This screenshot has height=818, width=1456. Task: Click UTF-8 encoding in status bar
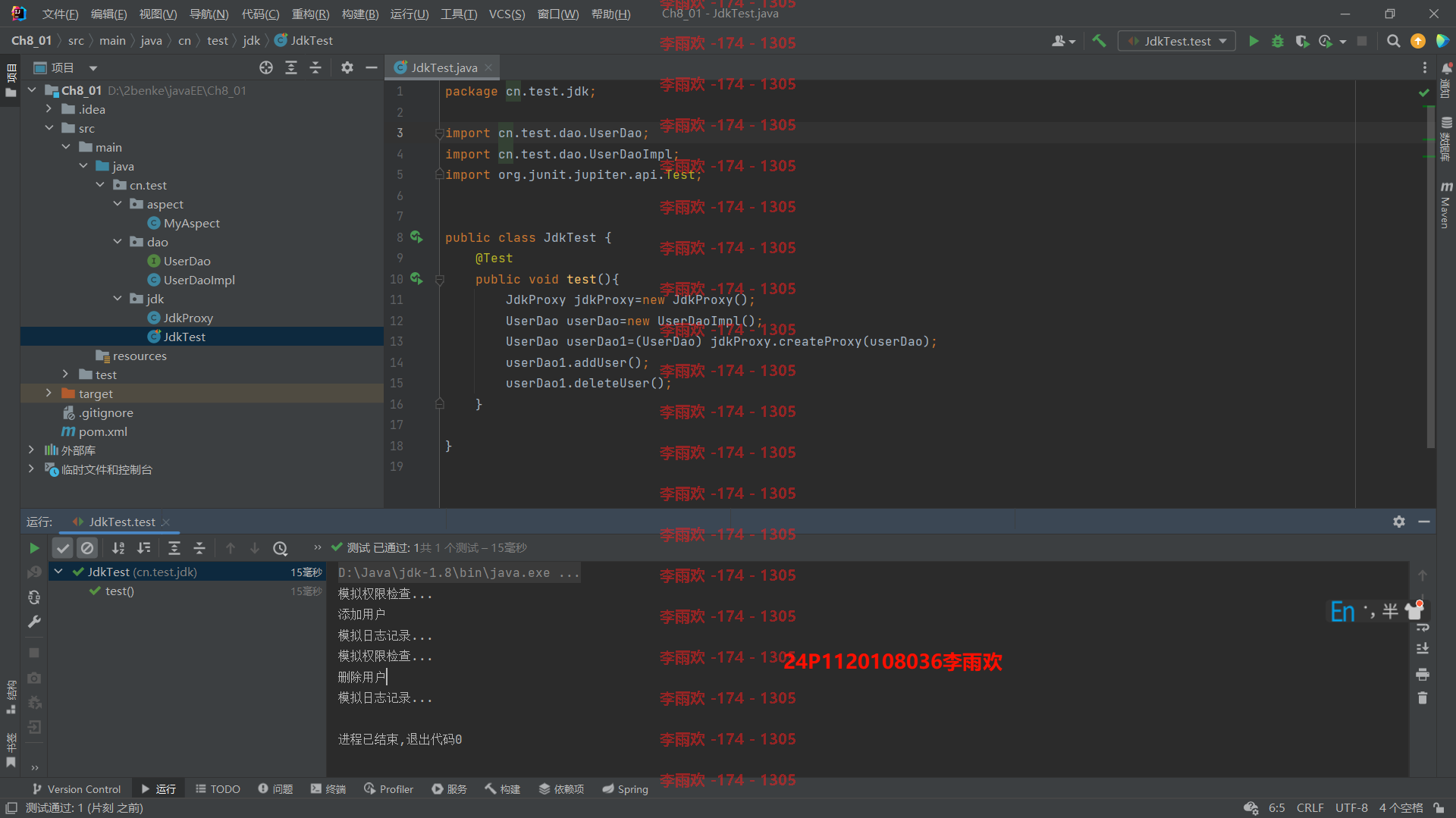(x=1351, y=808)
